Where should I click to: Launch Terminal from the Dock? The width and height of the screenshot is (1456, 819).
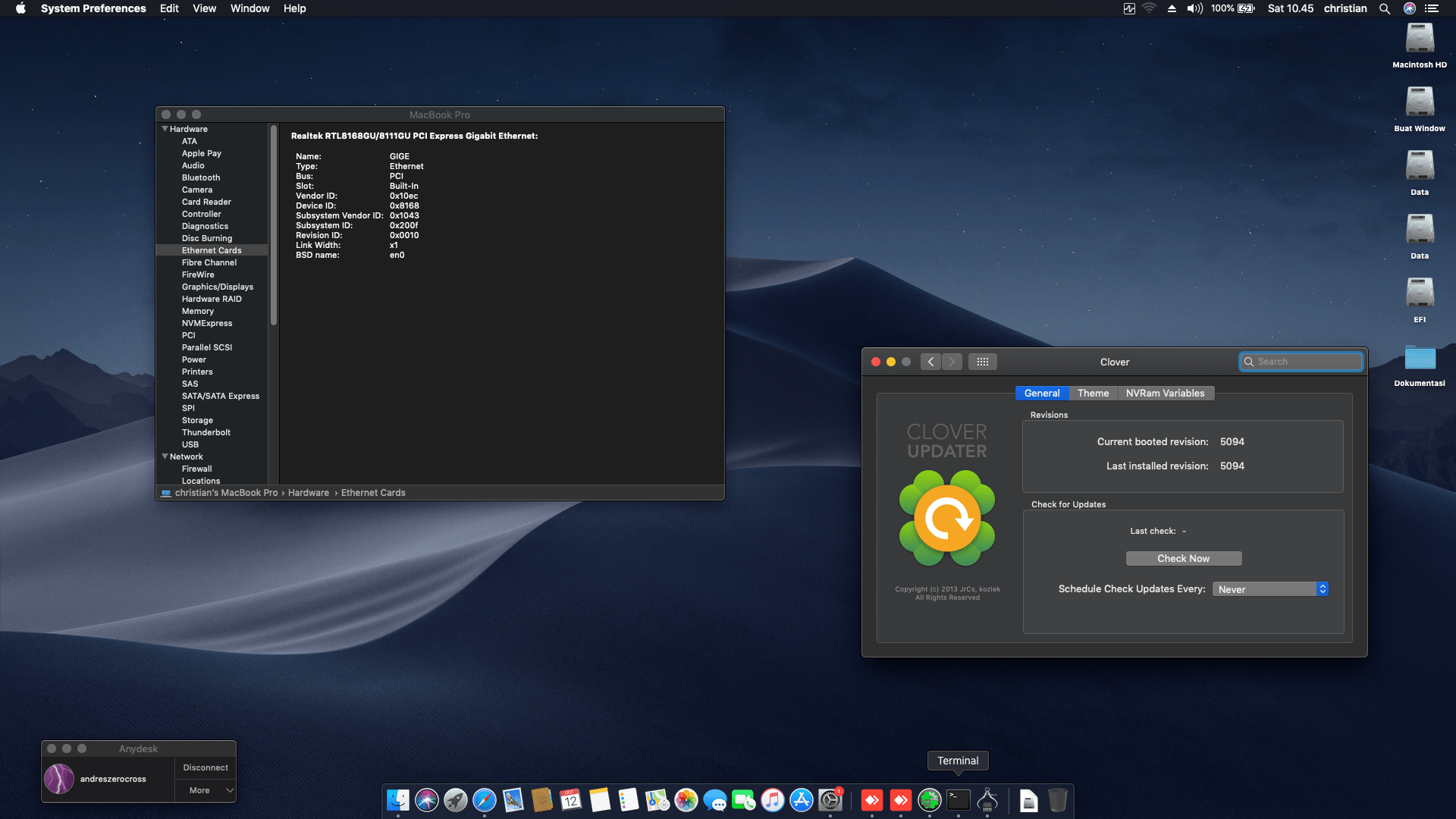point(958,800)
